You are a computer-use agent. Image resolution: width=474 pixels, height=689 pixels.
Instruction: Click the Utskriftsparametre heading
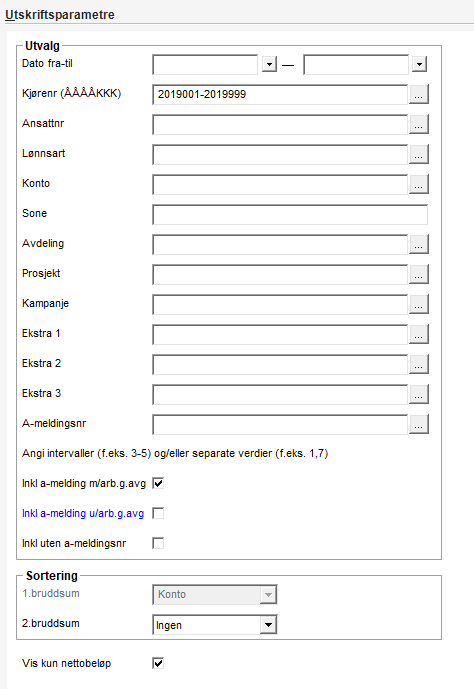pos(60,15)
